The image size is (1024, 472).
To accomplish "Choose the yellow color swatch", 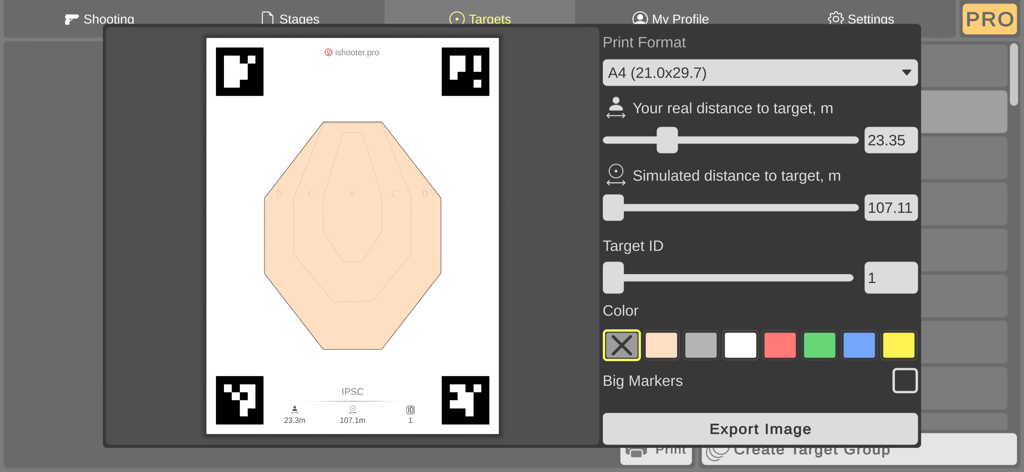I will click(899, 345).
